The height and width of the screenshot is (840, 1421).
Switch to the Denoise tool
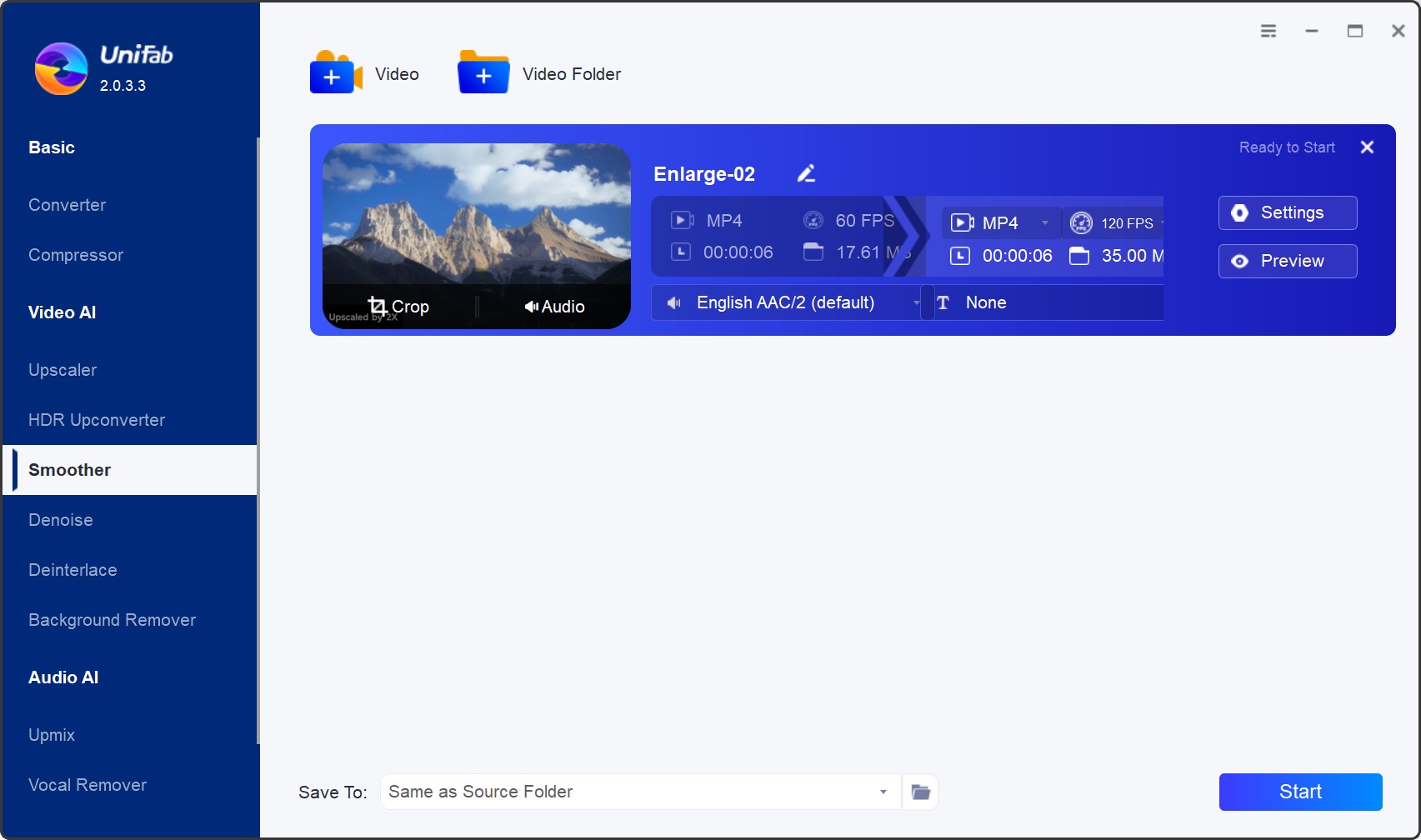60,519
